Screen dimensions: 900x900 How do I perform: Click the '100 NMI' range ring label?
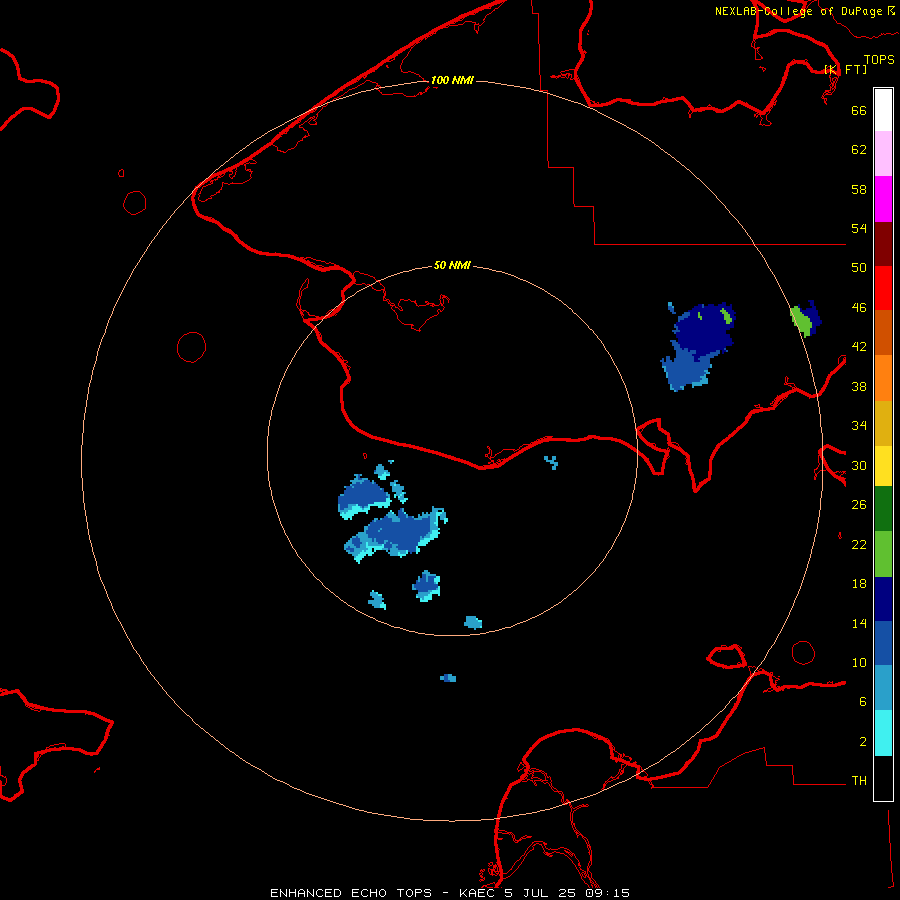coord(452,80)
